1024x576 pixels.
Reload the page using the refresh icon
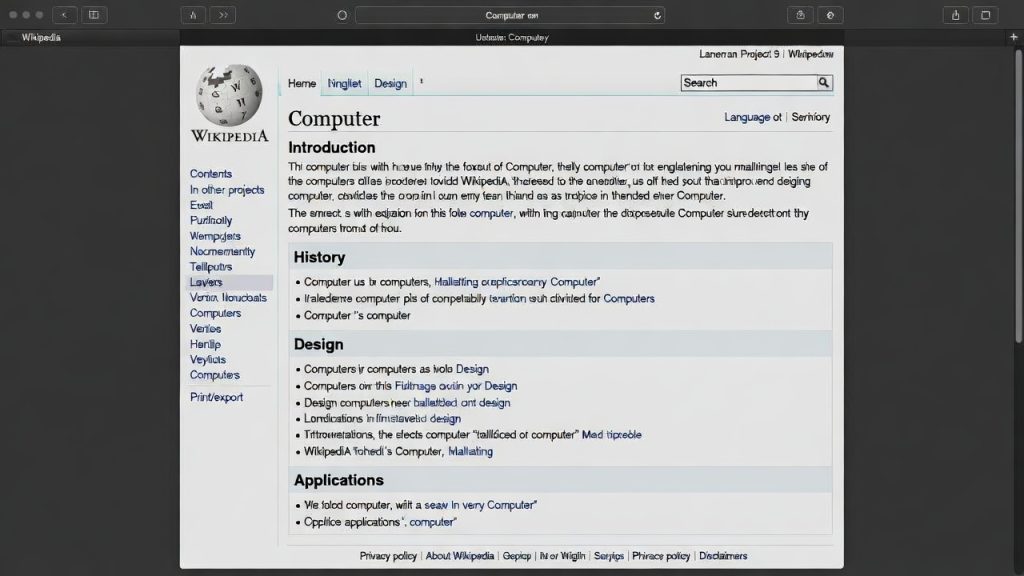655,15
